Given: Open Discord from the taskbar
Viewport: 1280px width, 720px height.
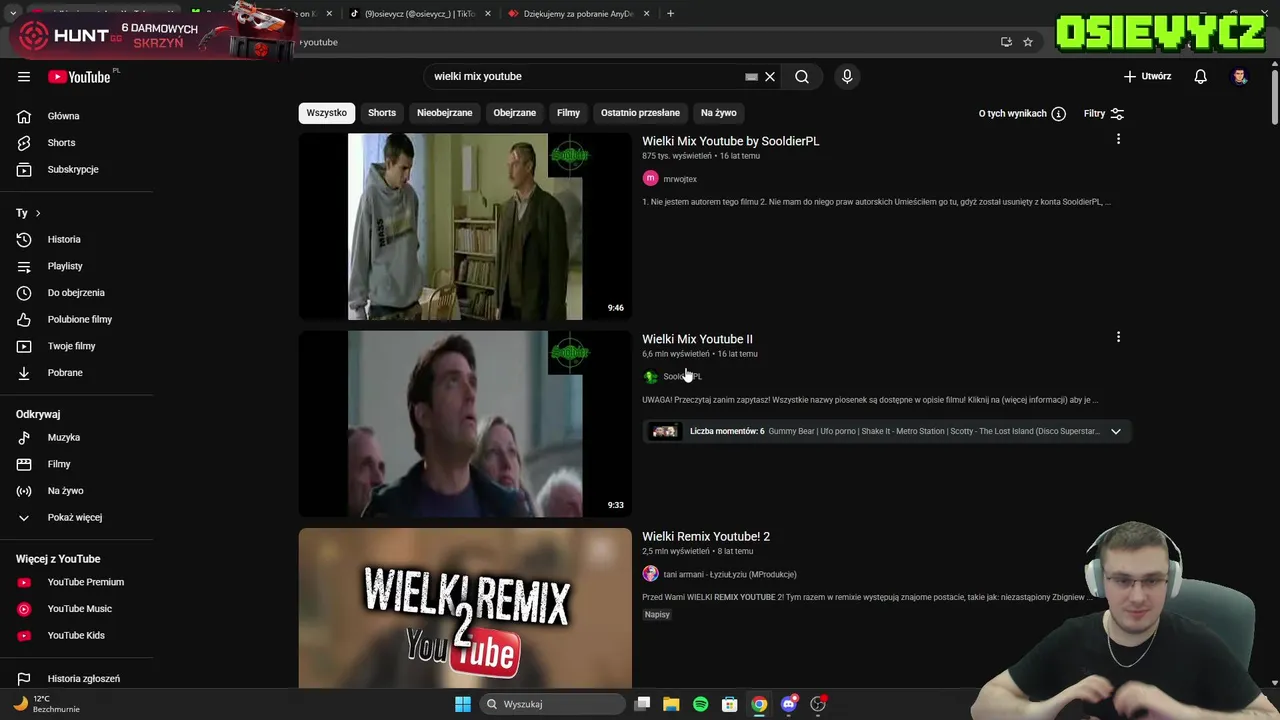Looking at the screenshot, I should [x=788, y=704].
